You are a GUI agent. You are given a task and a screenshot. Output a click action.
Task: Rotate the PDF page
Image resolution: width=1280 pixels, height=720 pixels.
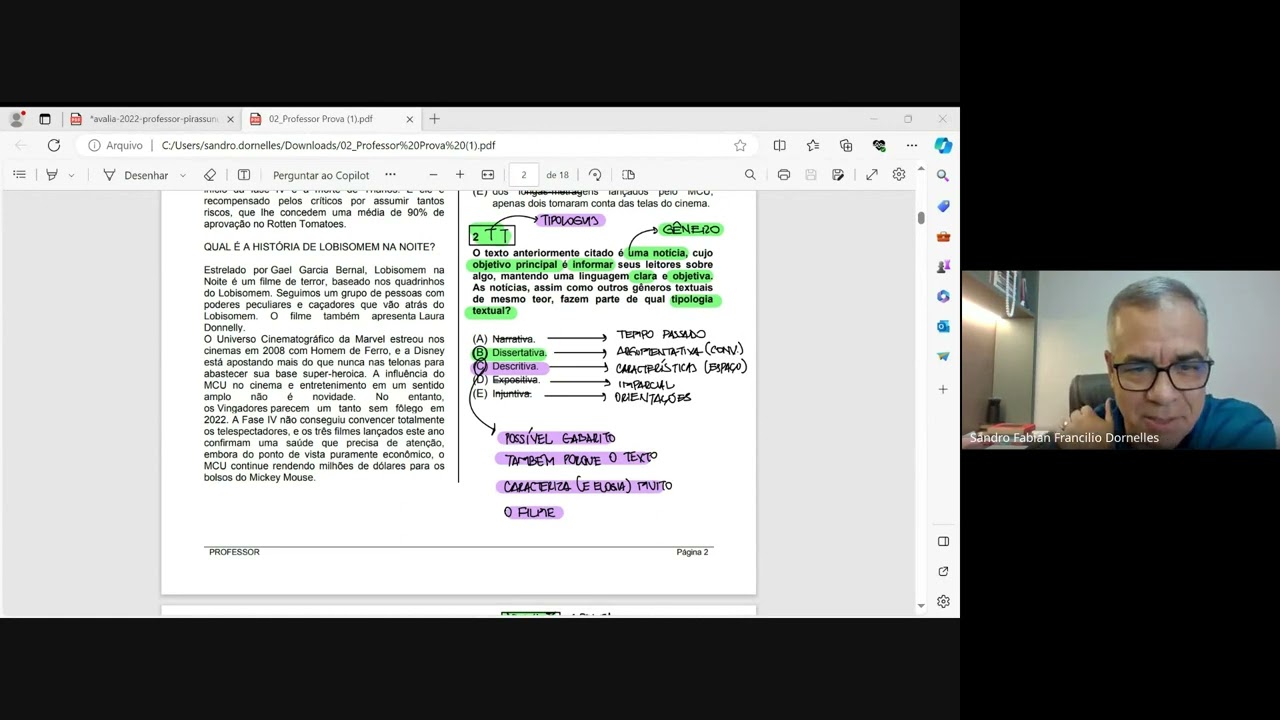click(595, 175)
